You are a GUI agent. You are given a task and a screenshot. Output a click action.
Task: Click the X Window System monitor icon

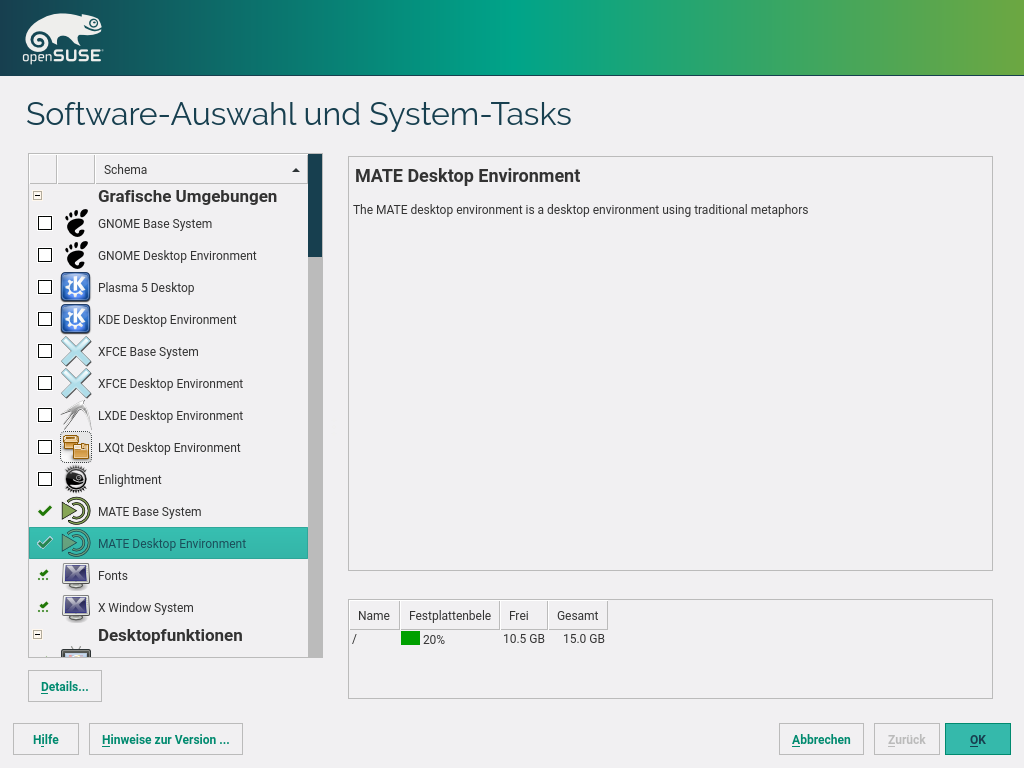(76, 608)
